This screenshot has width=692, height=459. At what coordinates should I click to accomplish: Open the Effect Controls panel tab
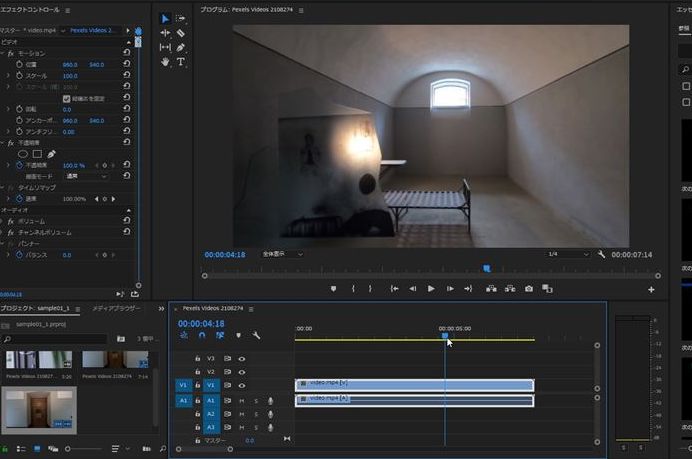pos(31,9)
